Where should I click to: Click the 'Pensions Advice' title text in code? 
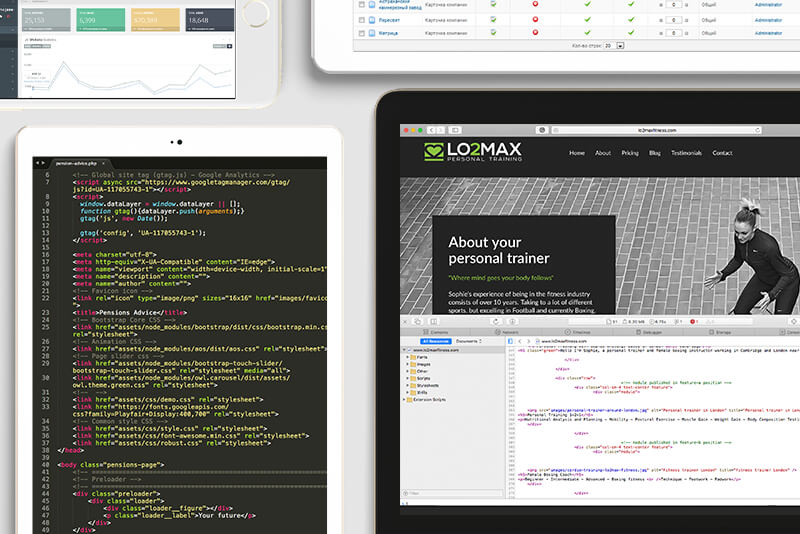click(130, 312)
